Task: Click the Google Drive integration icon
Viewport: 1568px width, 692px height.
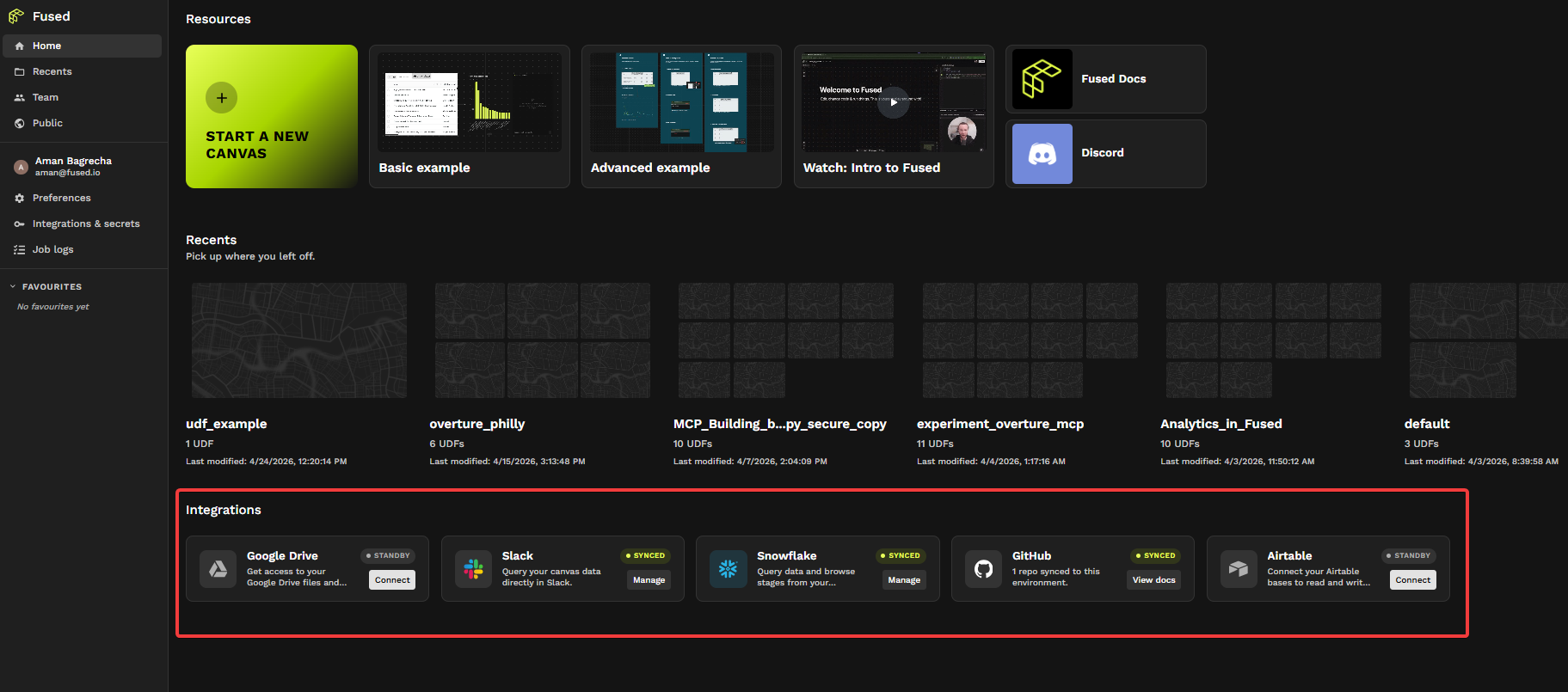Action: coord(218,569)
